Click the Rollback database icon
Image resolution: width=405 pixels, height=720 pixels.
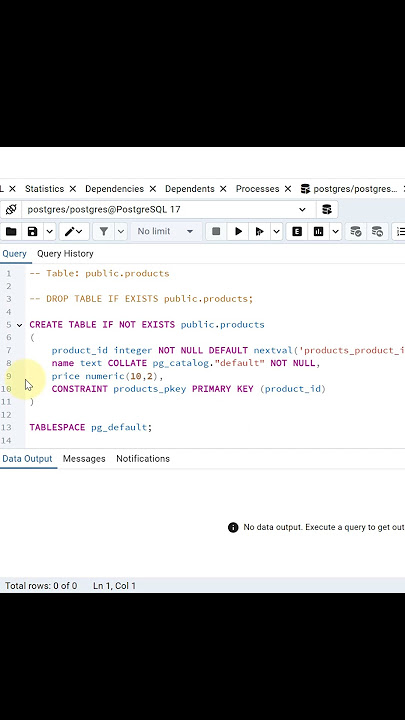[377, 231]
